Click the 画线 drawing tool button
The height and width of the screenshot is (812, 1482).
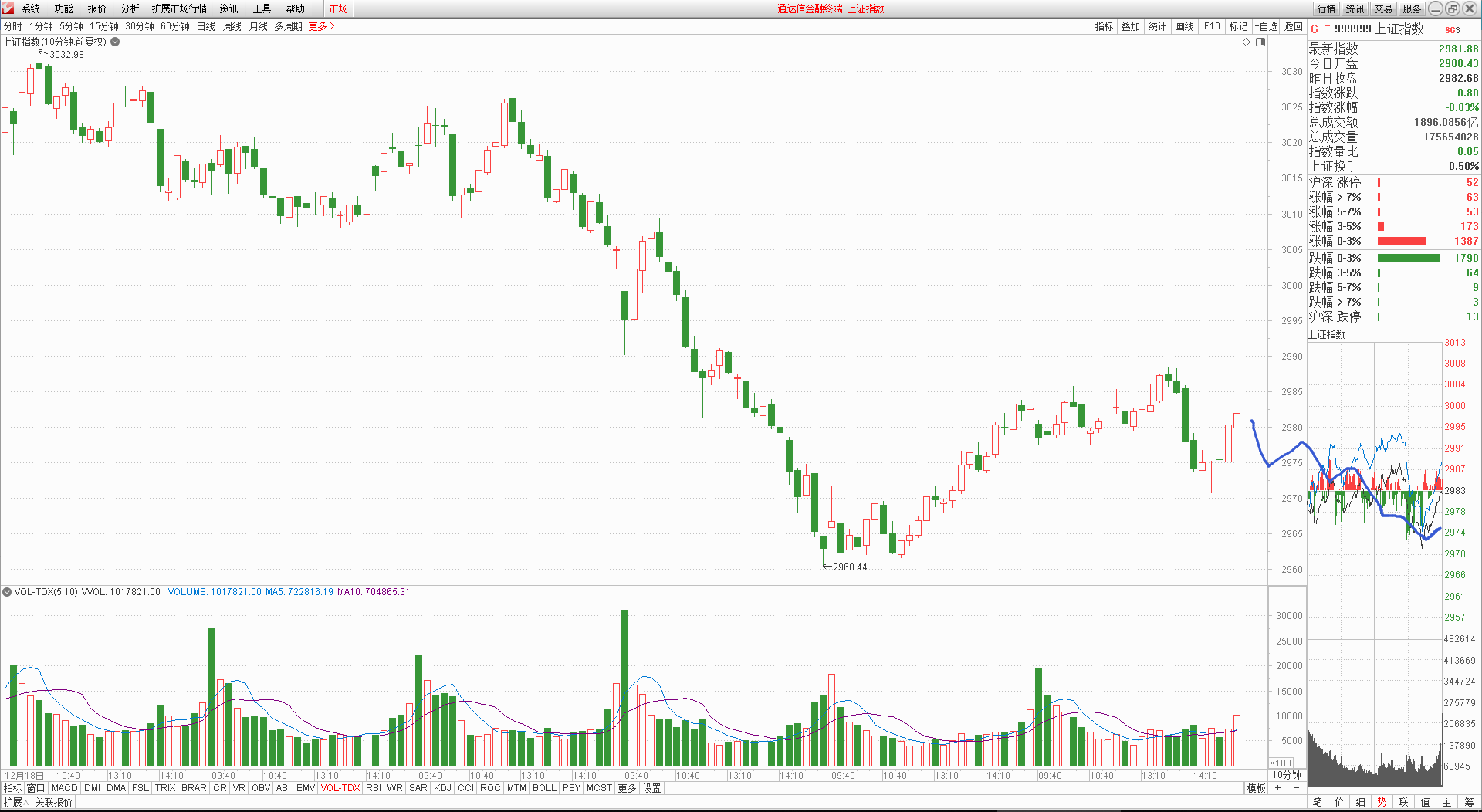(1184, 26)
